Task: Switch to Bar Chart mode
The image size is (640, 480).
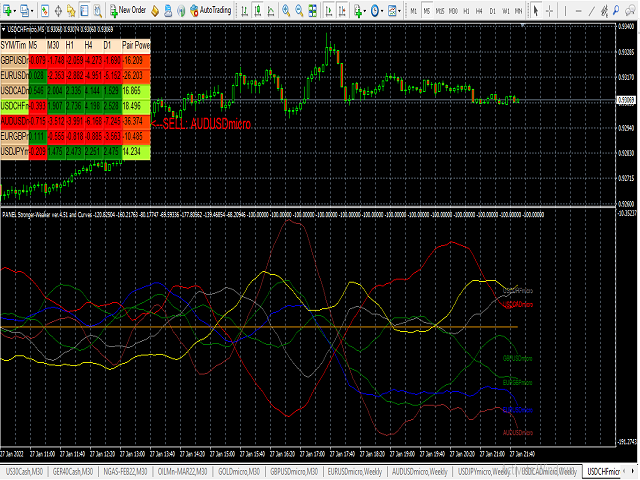Action: [x=244, y=11]
